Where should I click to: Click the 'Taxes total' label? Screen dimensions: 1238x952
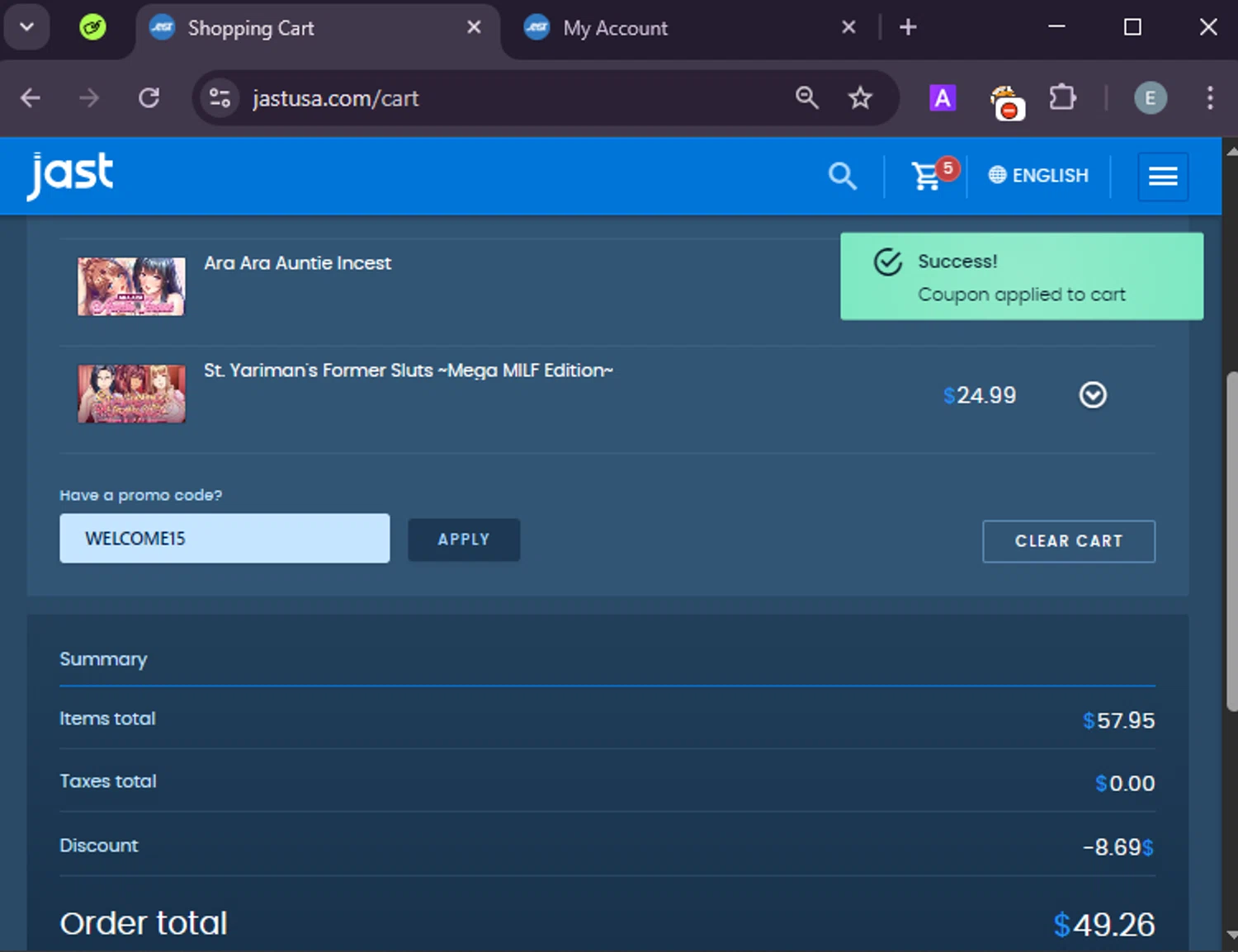(108, 781)
